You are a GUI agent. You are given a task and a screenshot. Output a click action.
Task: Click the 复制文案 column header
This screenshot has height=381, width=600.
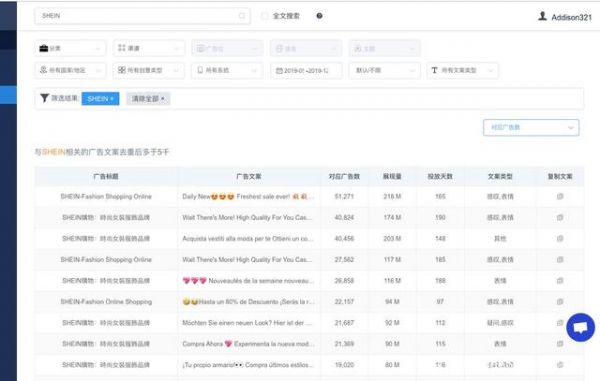tap(560, 176)
